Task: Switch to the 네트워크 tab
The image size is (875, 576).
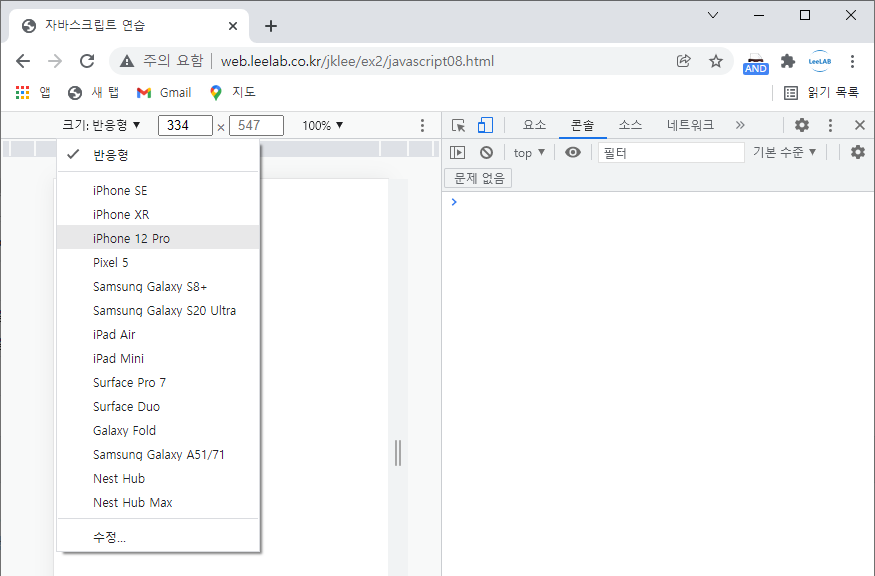Action: [690, 125]
